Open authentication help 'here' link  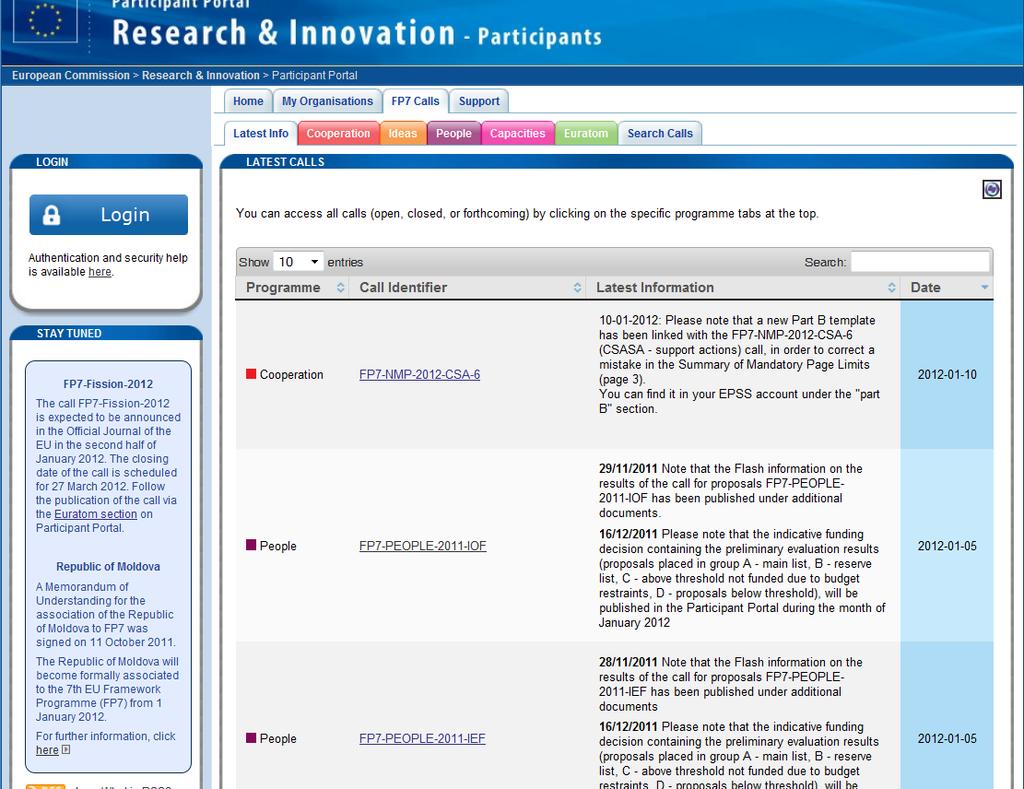click(x=100, y=272)
